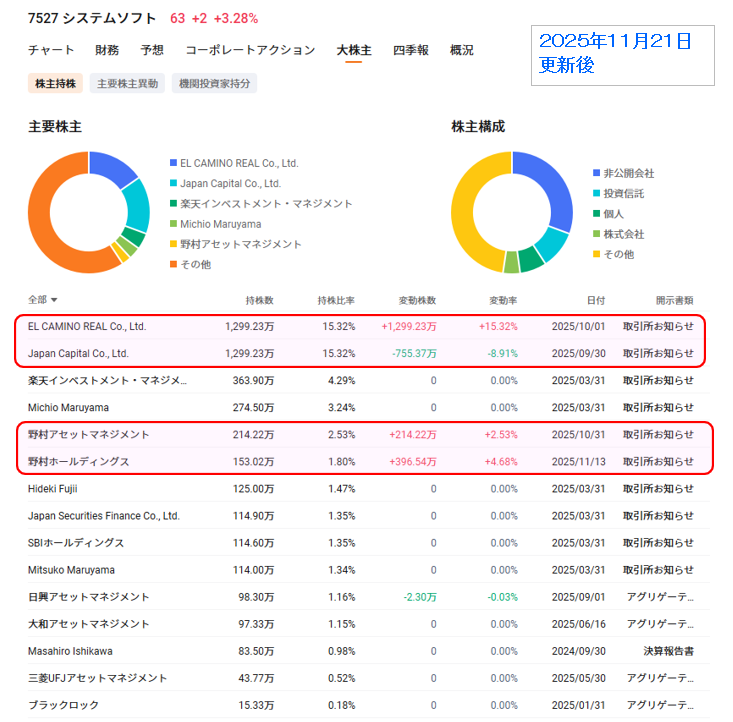This screenshot has width=733, height=722.
Task: Click the blue EL CAMINO REAL legend marker
Action: coord(173,163)
